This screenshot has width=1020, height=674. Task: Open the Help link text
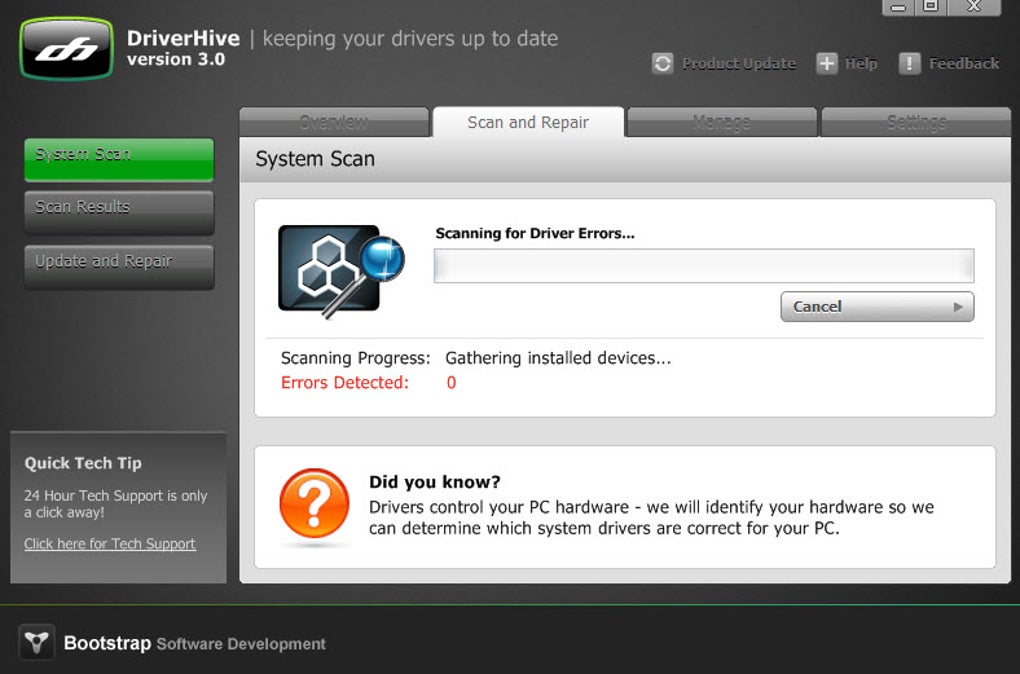(861, 63)
